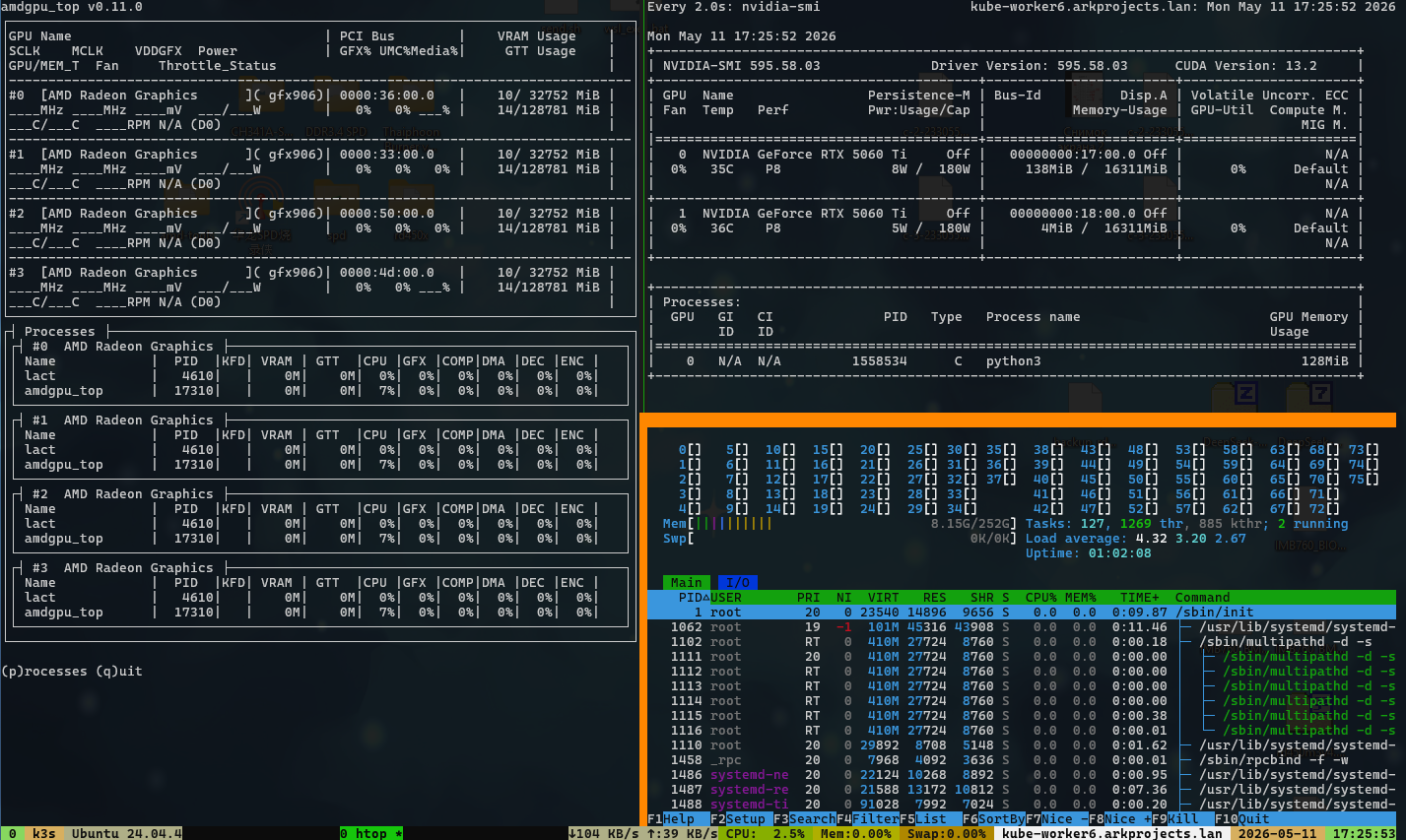
Task: Click F3 Search in htop footer
Action: (x=805, y=819)
